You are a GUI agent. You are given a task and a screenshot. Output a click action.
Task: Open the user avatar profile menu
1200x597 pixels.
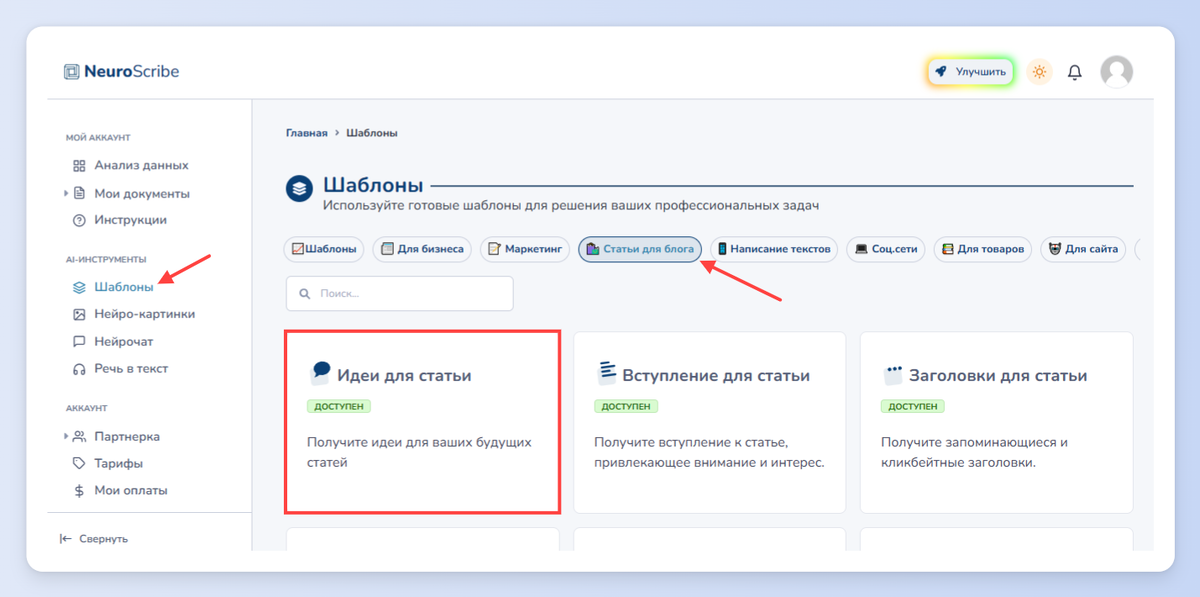point(1116,72)
